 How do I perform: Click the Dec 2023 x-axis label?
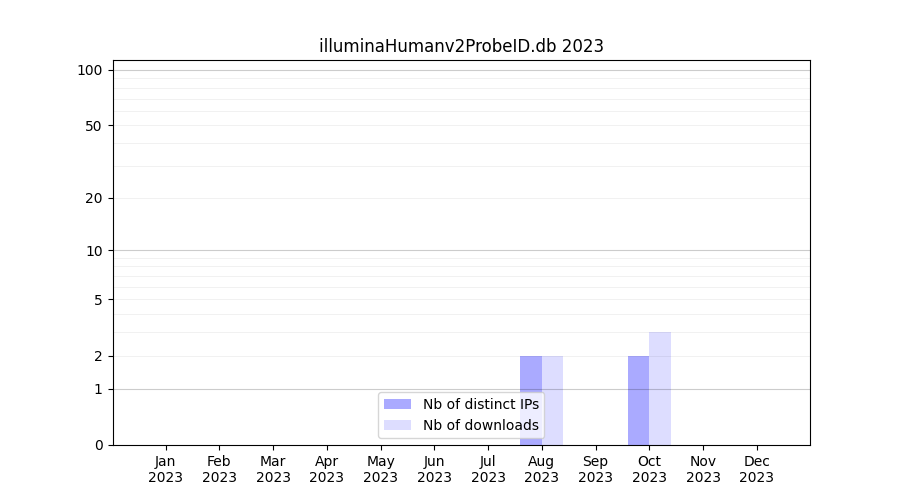point(756,469)
